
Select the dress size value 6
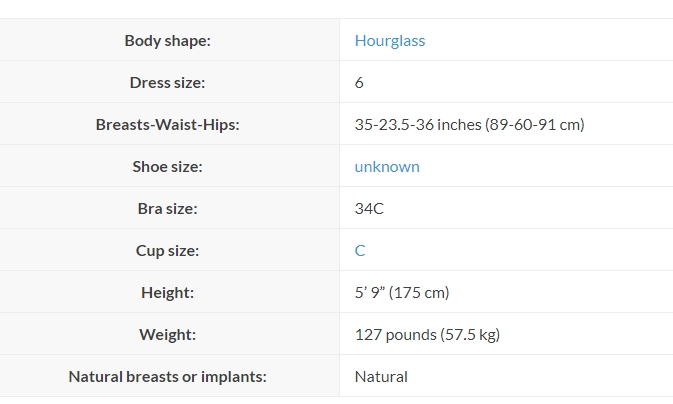[x=359, y=82]
